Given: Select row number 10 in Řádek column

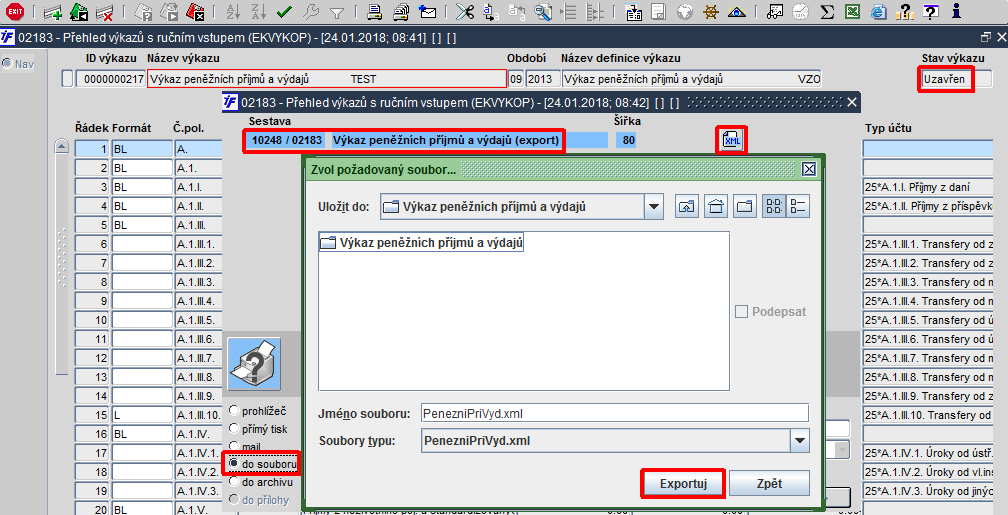Looking at the screenshot, I should (x=92, y=320).
